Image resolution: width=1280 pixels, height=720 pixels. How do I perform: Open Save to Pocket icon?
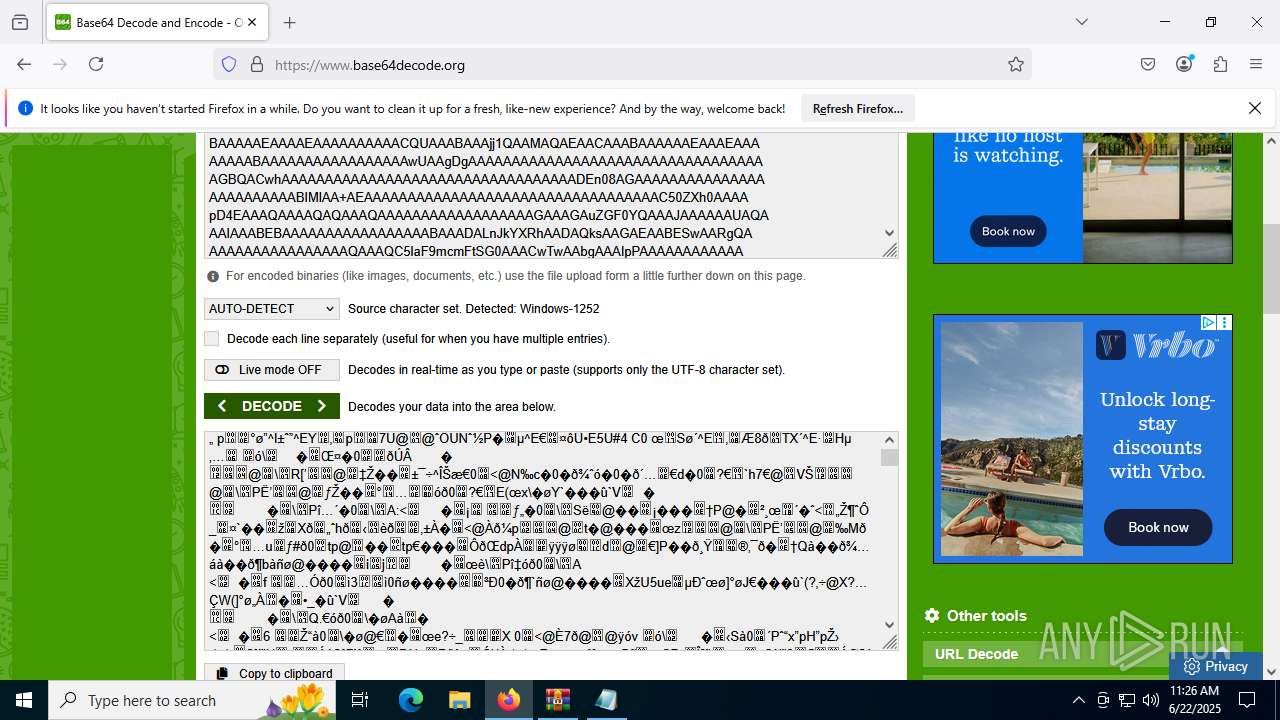tap(1148, 64)
